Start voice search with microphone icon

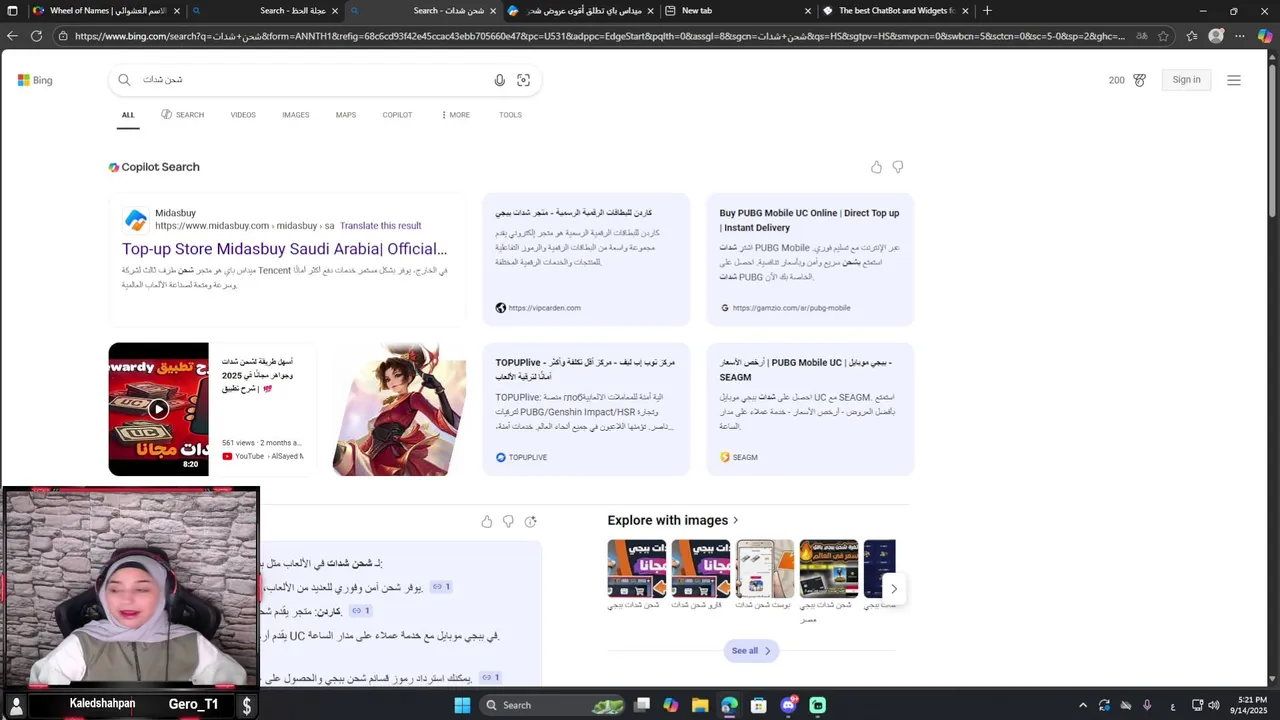click(500, 80)
